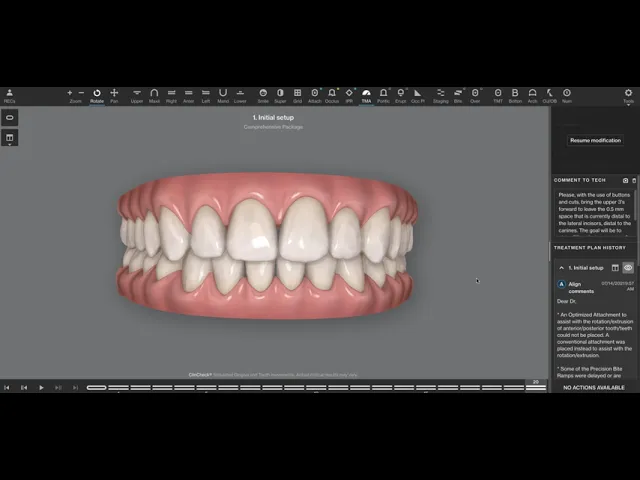Open the Bolton analysis tool
Viewport: 640px width, 480px height.
[515, 96]
